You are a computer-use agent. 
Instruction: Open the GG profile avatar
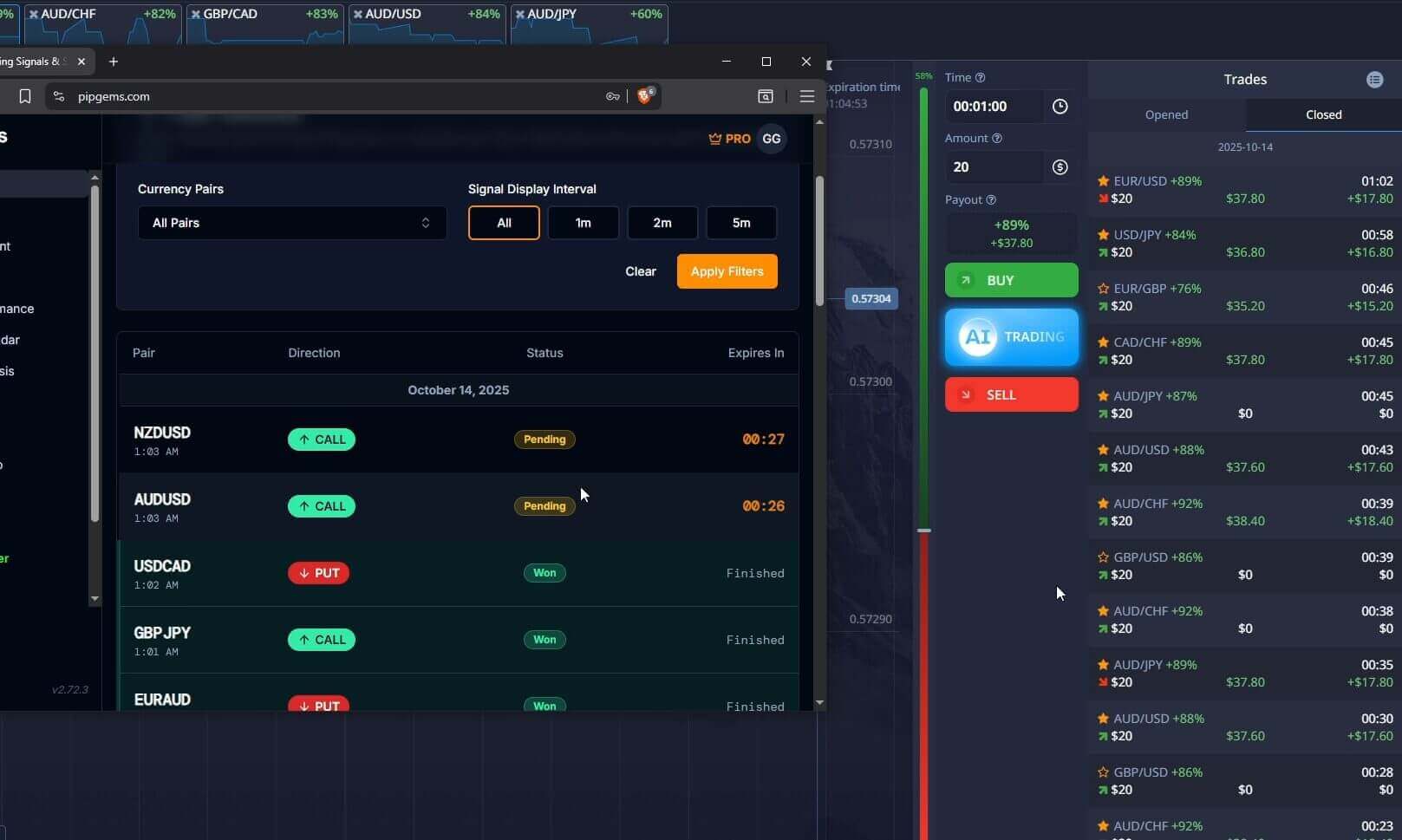tap(771, 138)
